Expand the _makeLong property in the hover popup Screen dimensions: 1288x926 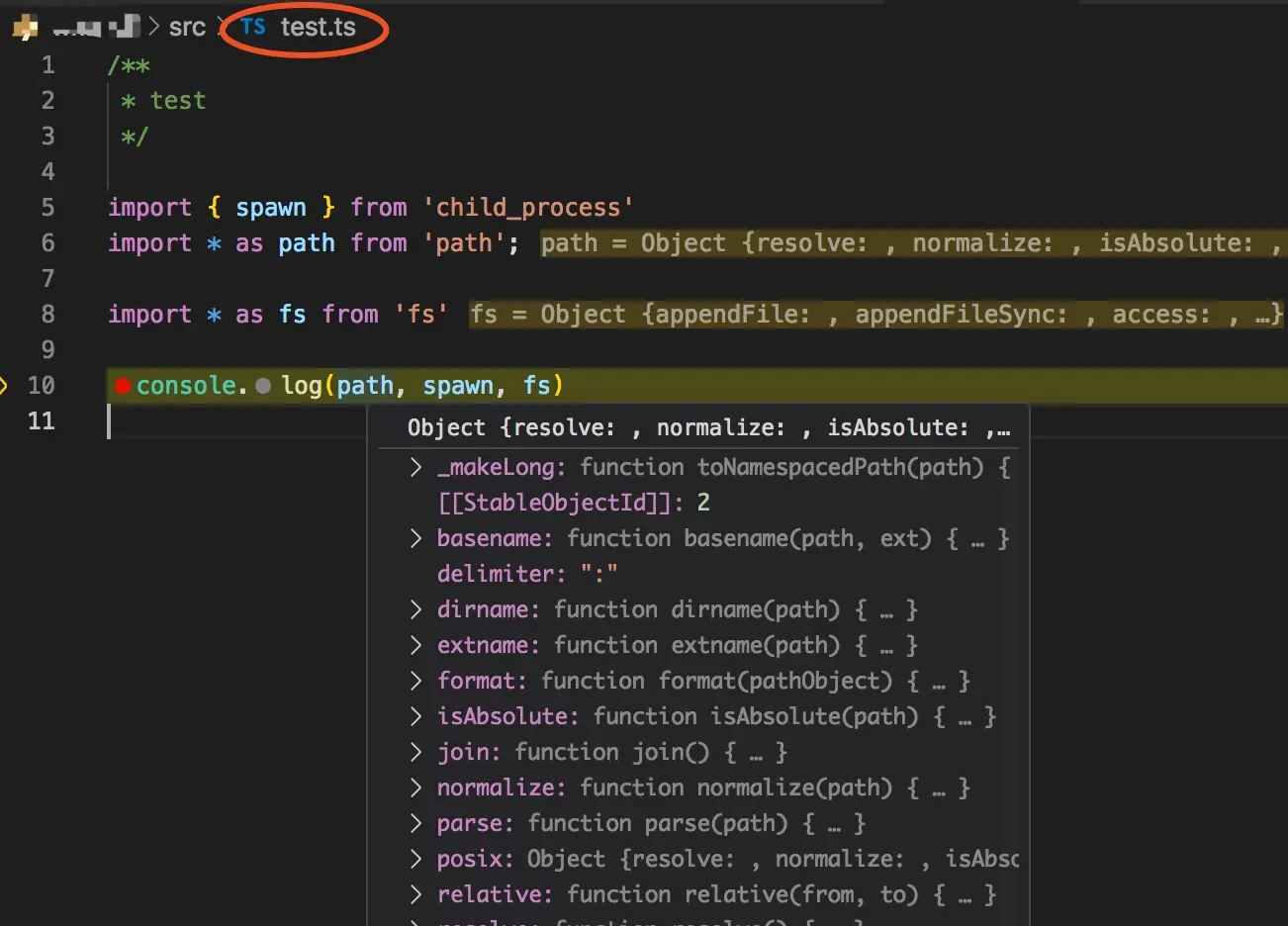[414, 466]
